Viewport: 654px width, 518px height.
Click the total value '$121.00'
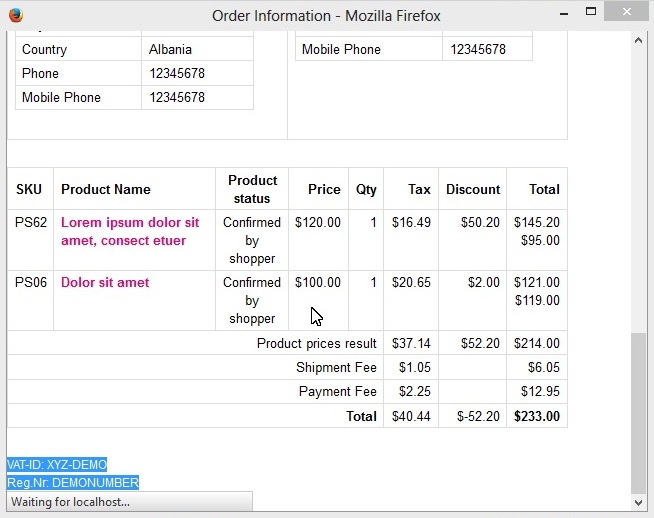coord(537,282)
